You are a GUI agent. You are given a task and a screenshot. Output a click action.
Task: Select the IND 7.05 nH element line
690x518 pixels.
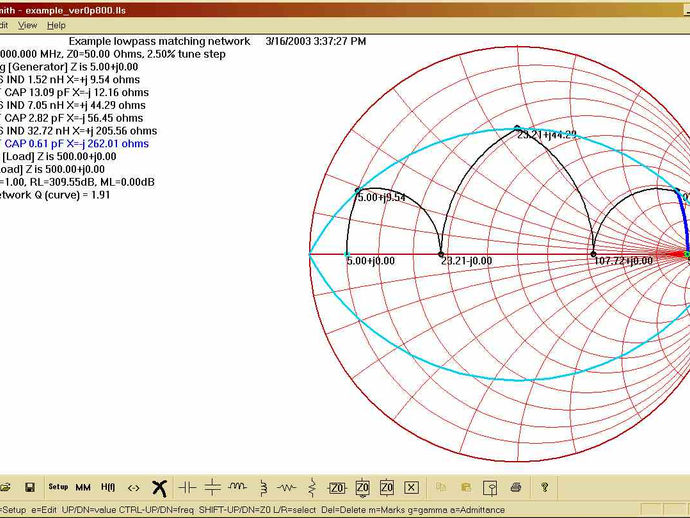pos(73,105)
